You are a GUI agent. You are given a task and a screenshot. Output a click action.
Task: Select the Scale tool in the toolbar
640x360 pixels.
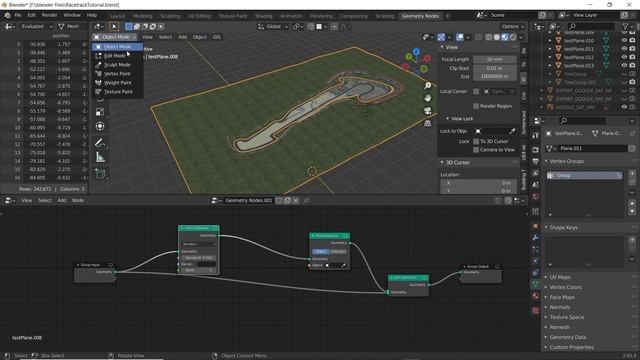coord(100,112)
